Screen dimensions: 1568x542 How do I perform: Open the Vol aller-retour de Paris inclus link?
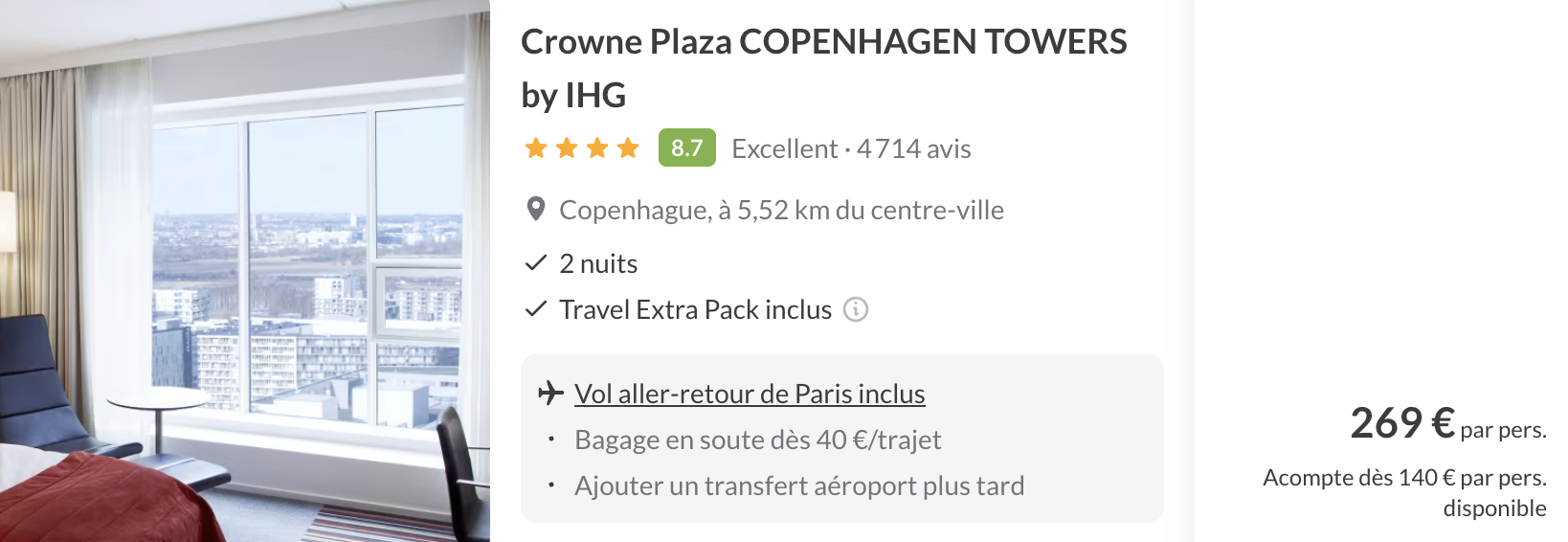click(750, 394)
